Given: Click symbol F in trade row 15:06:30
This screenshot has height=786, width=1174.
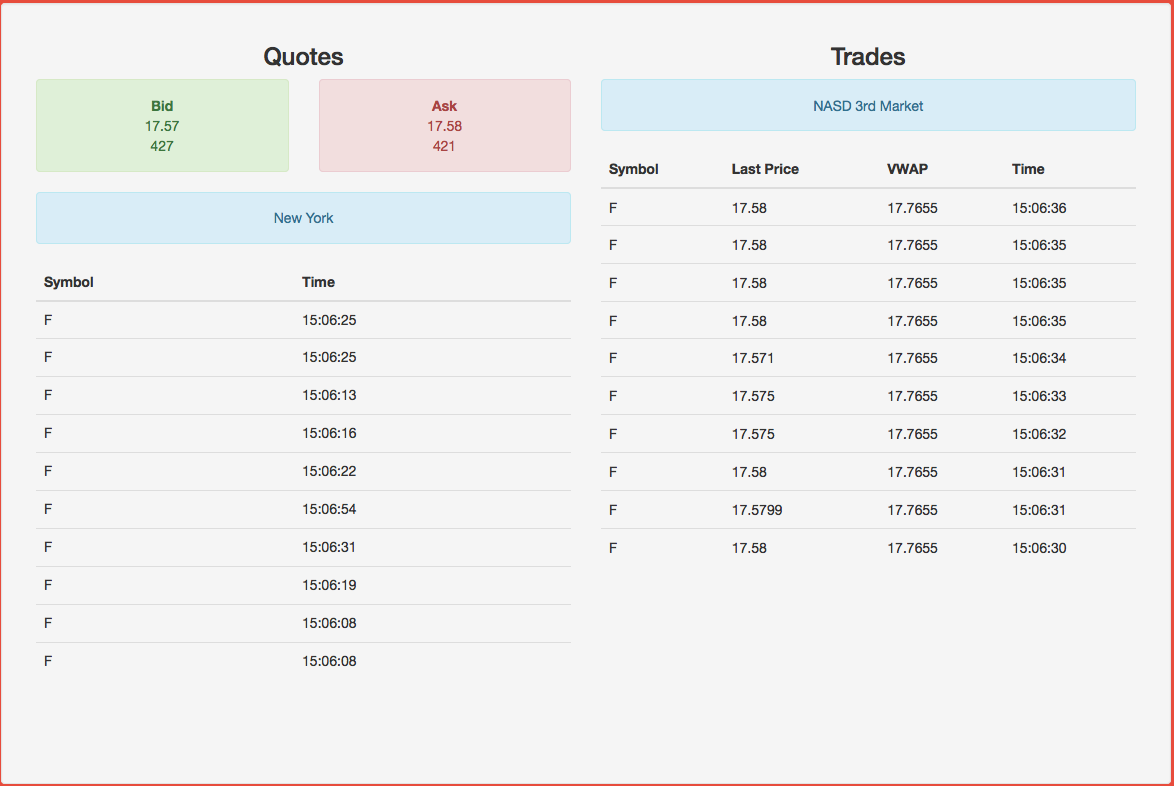Looking at the screenshot, I should 613,548.
